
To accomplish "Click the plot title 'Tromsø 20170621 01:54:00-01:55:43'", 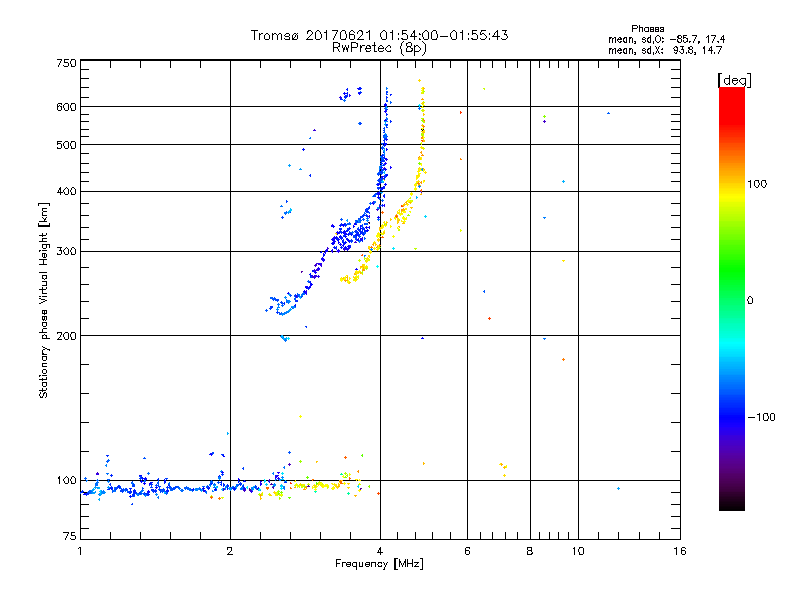I will point(379,35).
